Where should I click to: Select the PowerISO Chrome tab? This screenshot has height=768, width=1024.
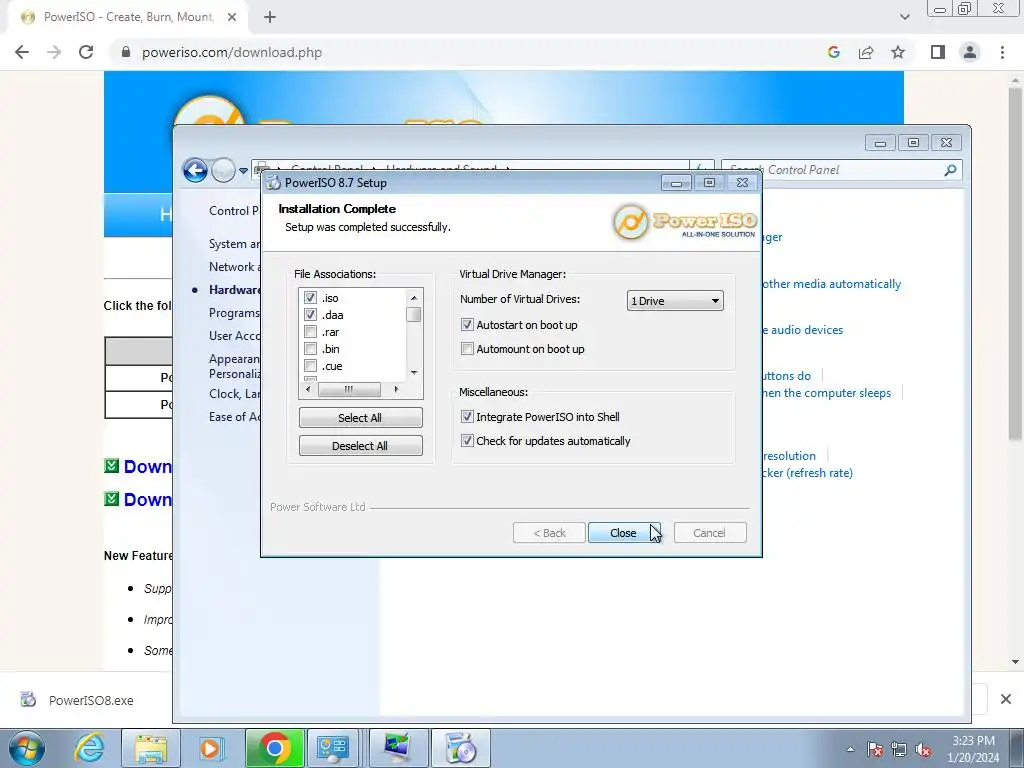[127, 17]
